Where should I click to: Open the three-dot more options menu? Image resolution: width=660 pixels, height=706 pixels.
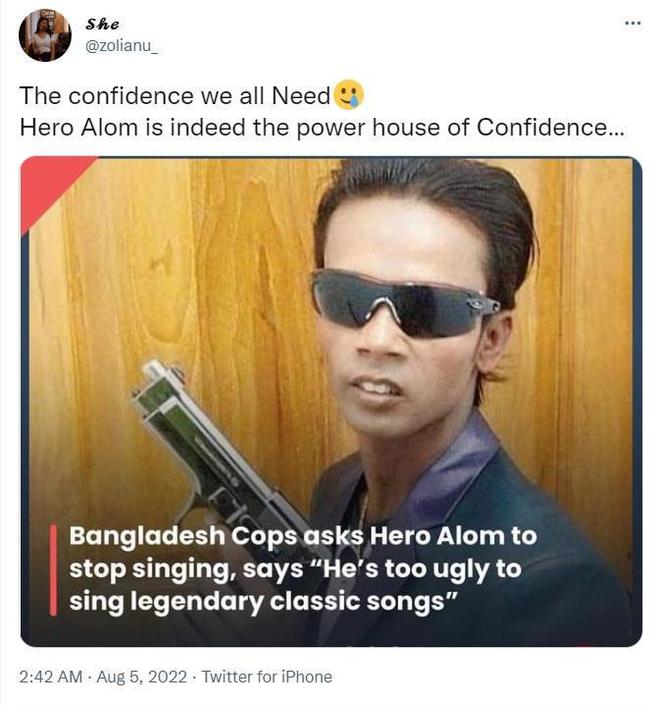633,23
